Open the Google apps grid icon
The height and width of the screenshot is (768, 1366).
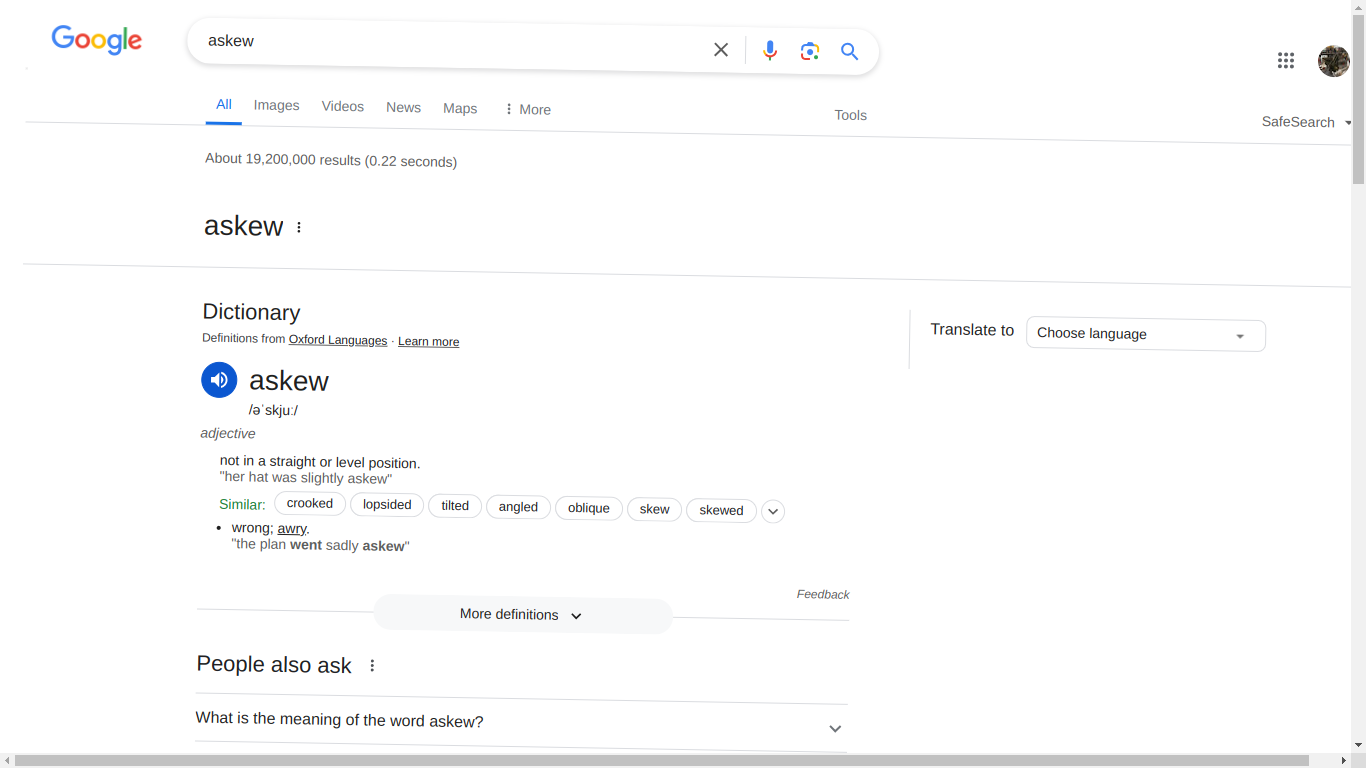tap(1286, 61)
